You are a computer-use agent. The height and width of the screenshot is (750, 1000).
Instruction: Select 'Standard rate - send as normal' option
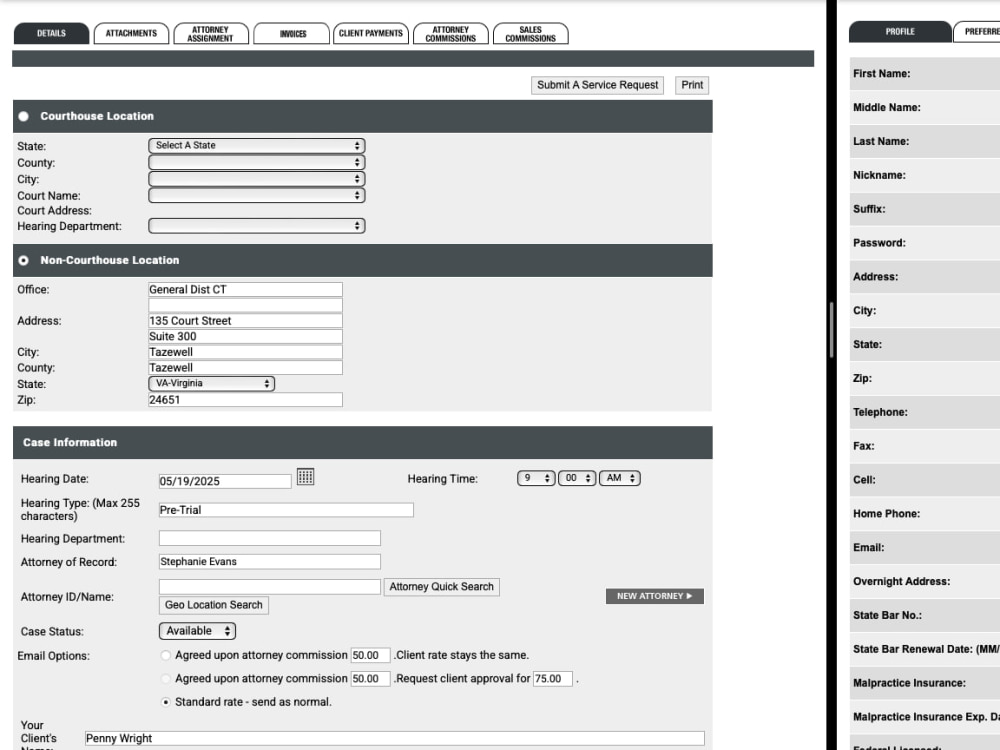click(x=166, y=702)
